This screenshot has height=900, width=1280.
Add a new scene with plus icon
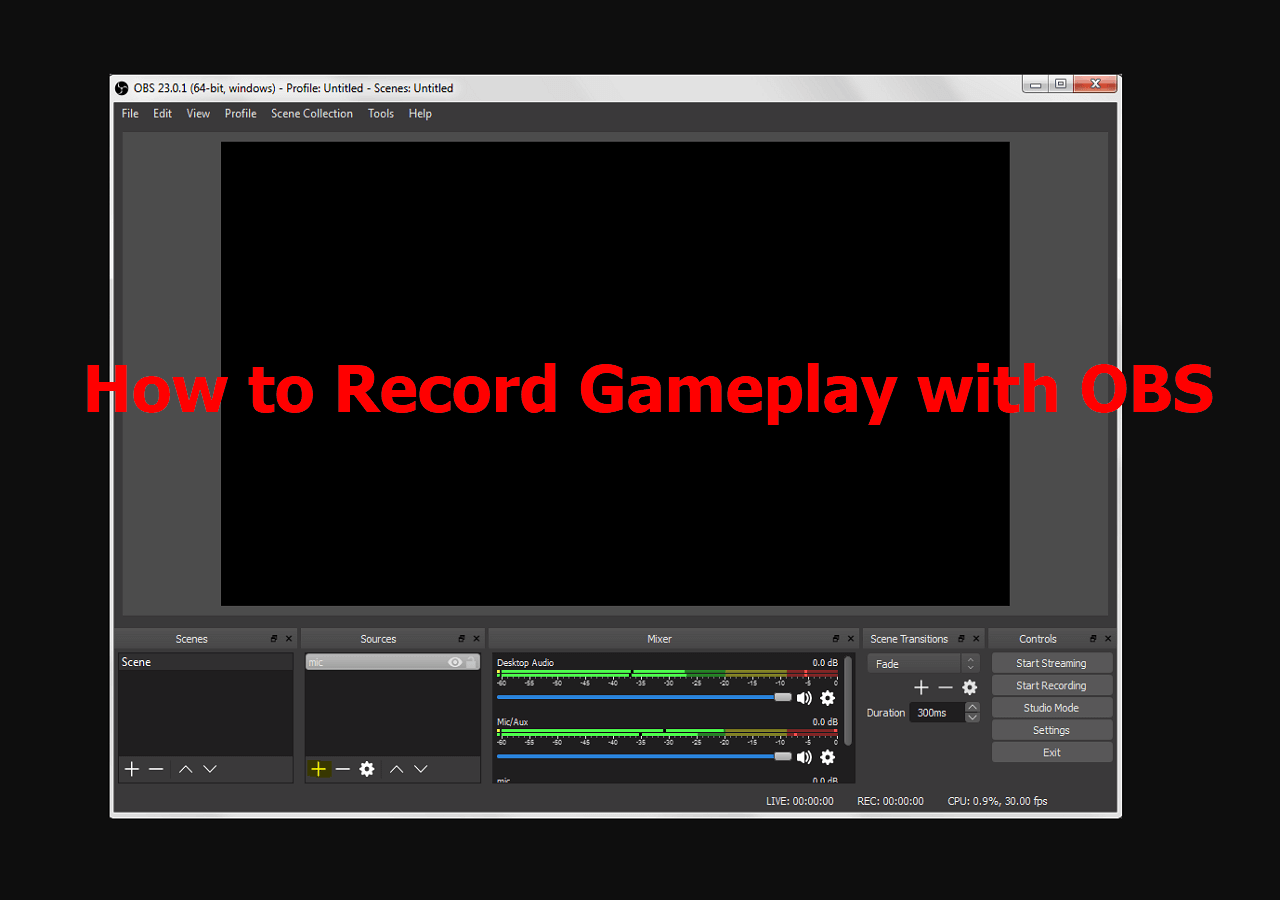pyautogui.click(x=132, y=769)
